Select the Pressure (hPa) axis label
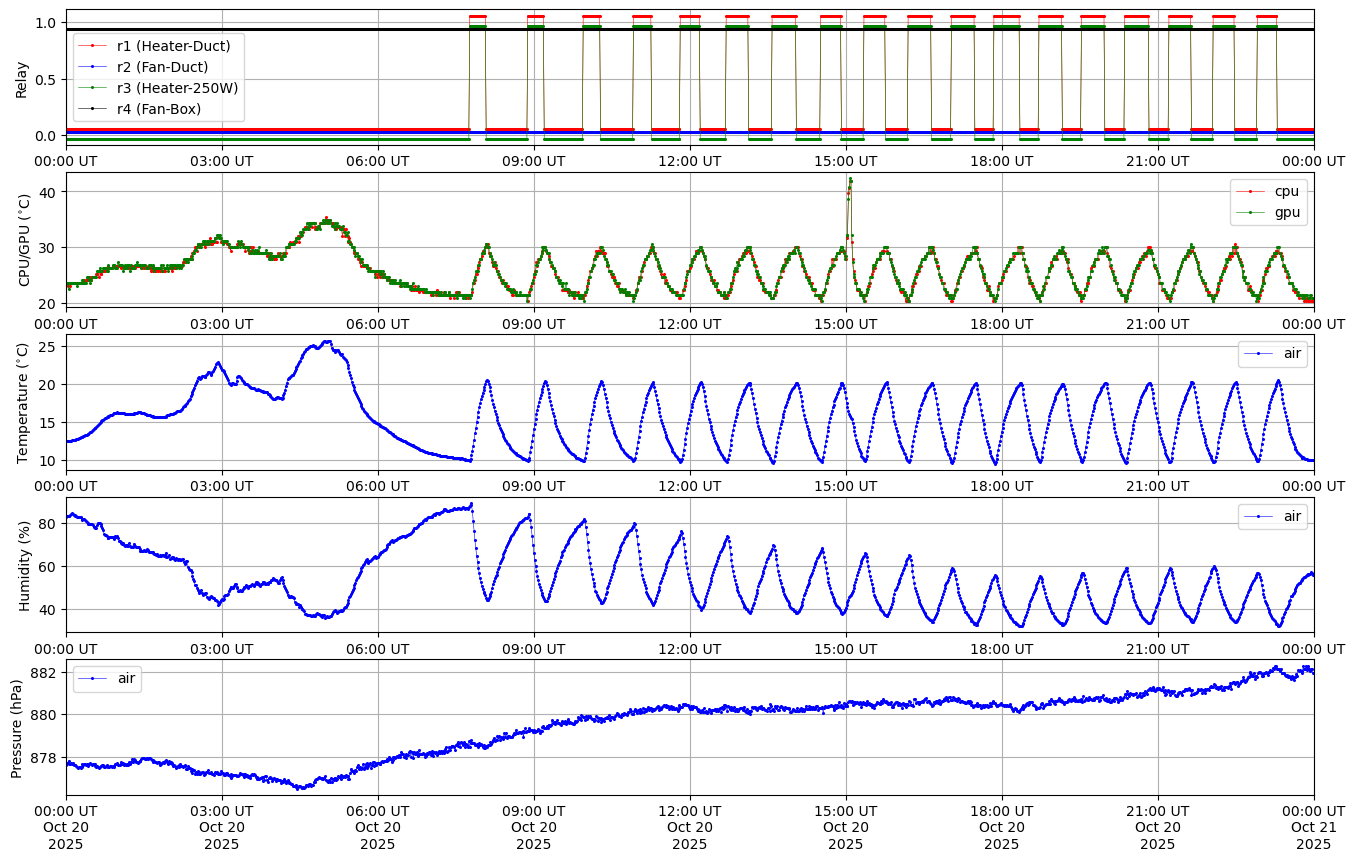The height and width of the screenshot is (861, 1355). [x=16, y=727]
